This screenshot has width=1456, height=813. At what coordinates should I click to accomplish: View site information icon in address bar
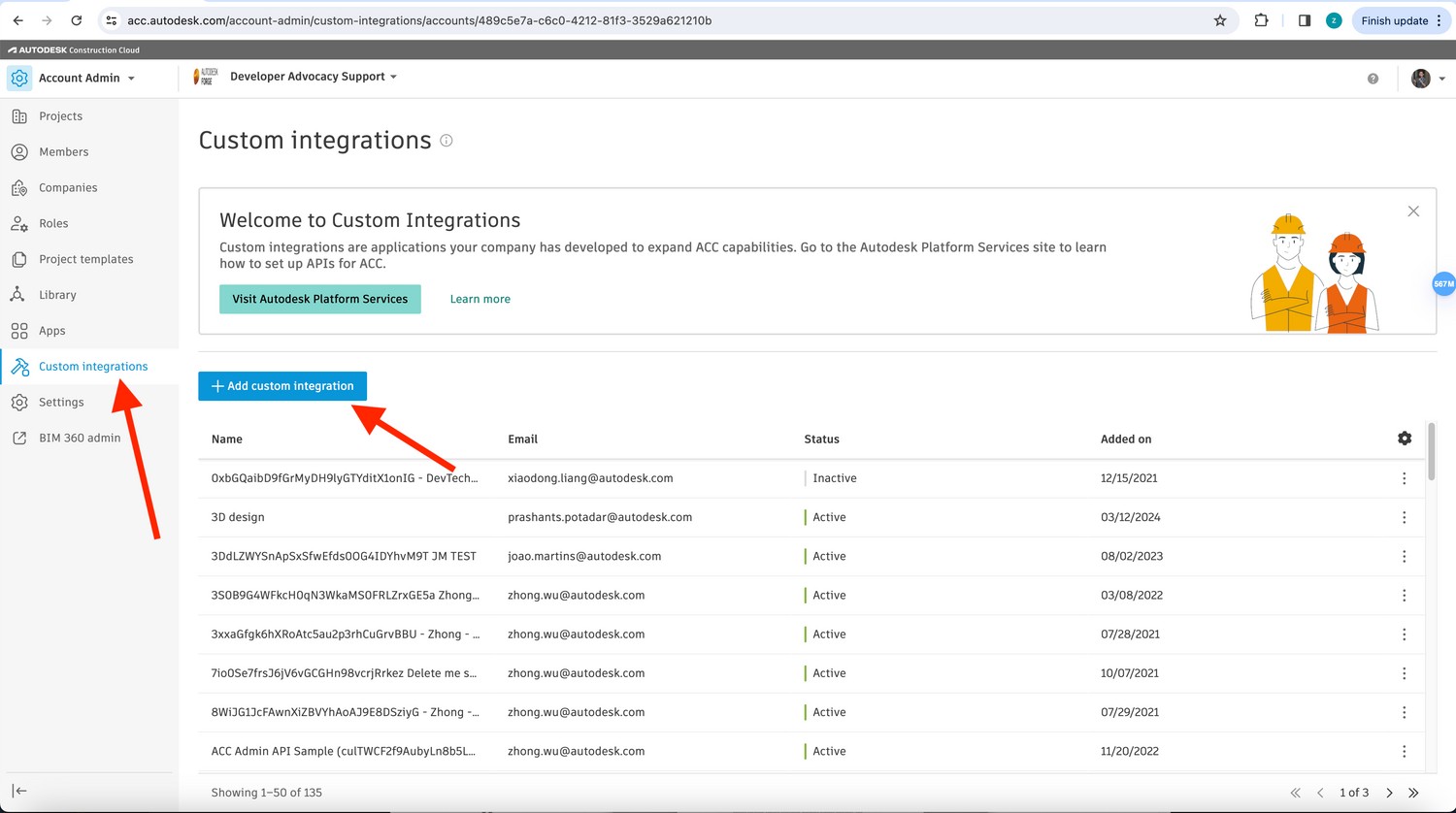pyautogui.click(x=111, y=20)
